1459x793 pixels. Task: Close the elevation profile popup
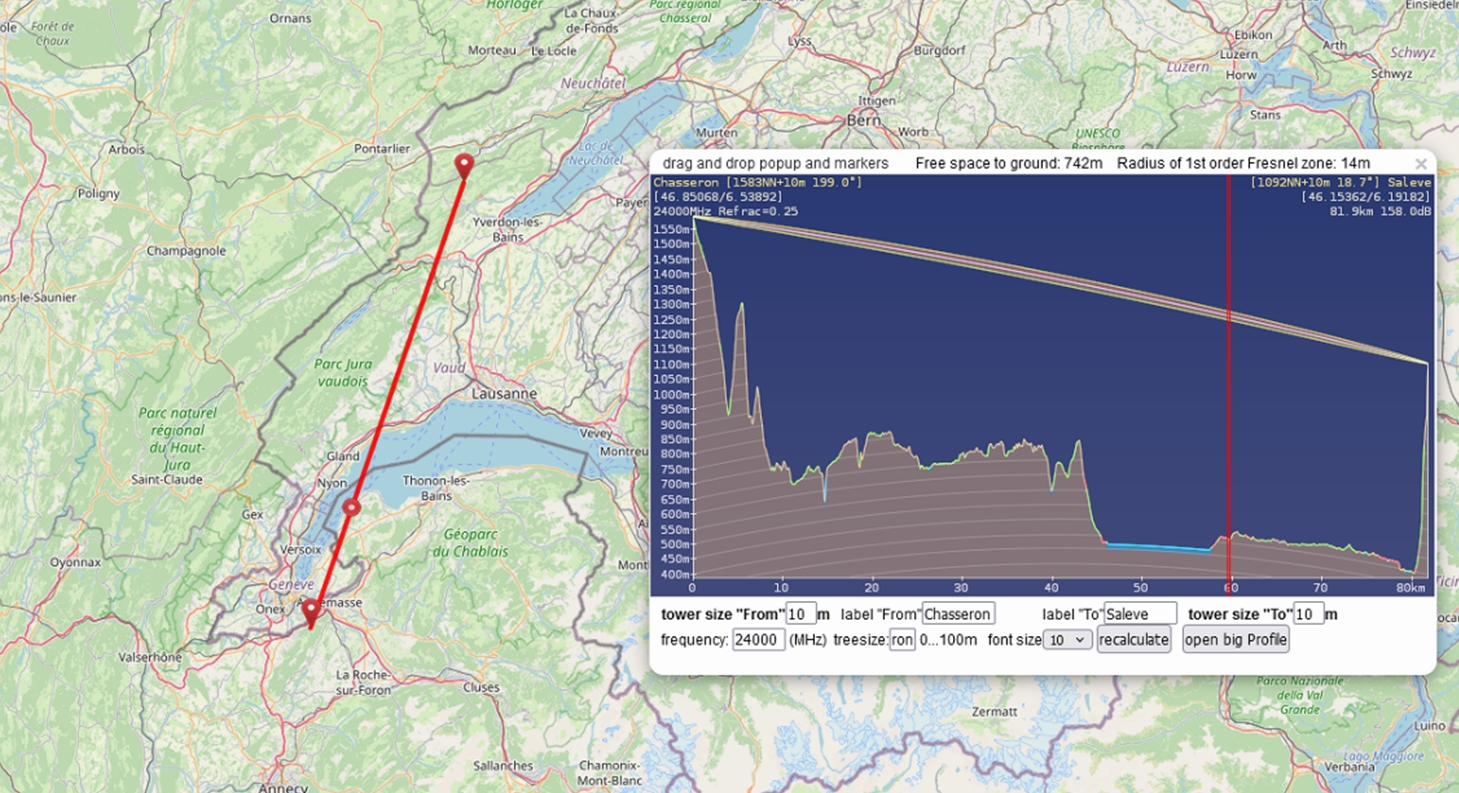click(x=1420, y=163)
